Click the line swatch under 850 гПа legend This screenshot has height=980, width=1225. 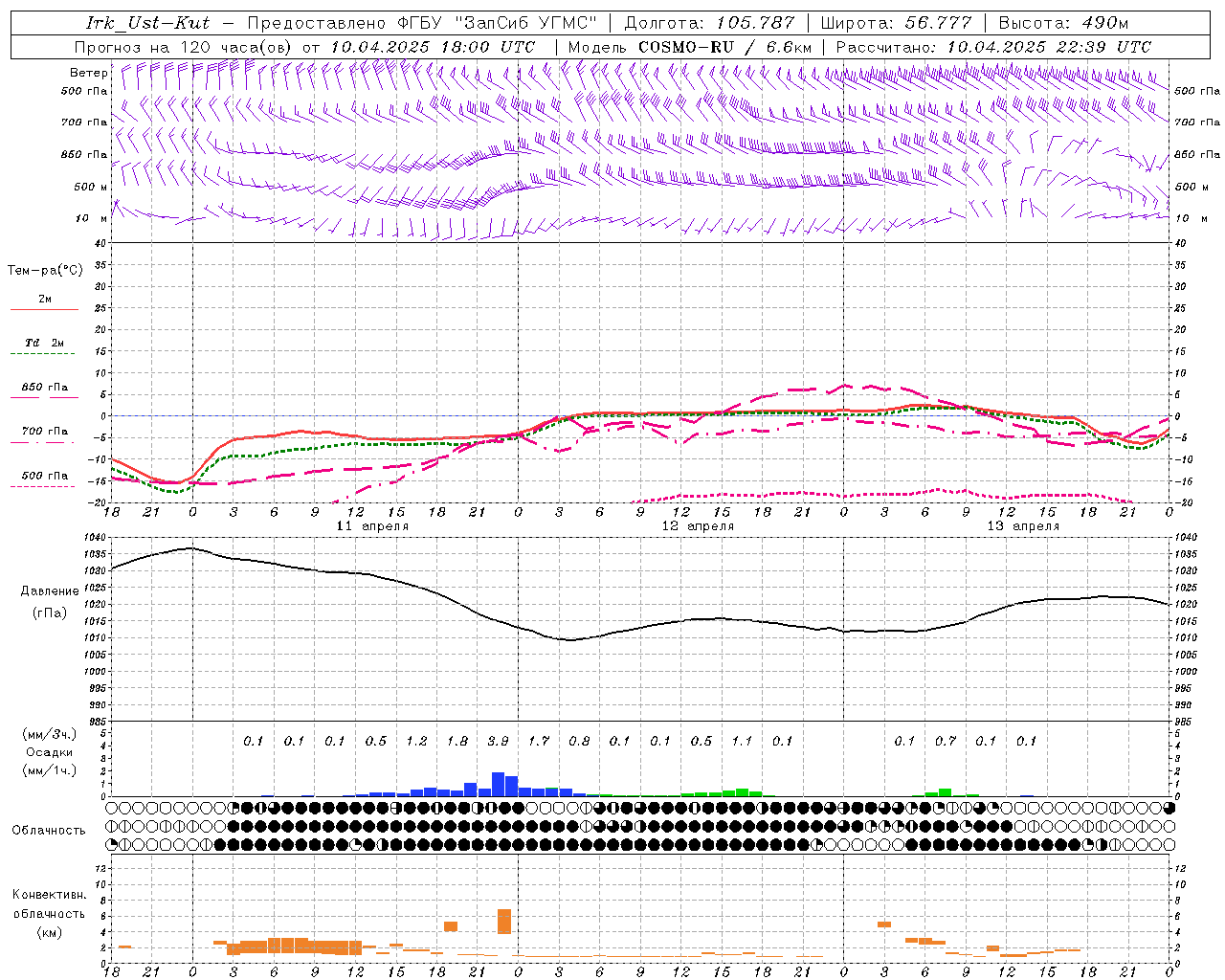click(x=44, y=397)
